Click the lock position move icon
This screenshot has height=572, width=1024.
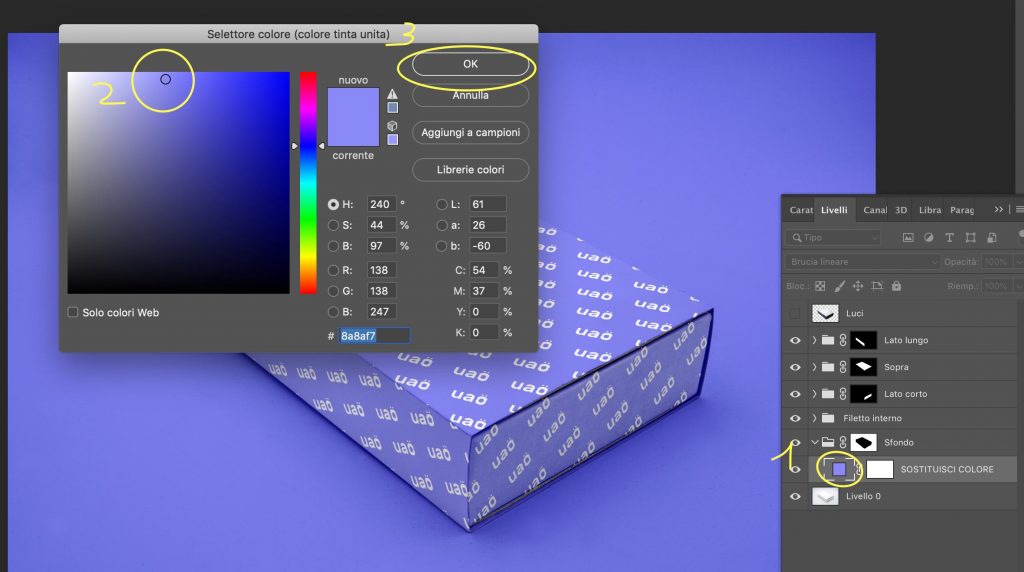858,286
